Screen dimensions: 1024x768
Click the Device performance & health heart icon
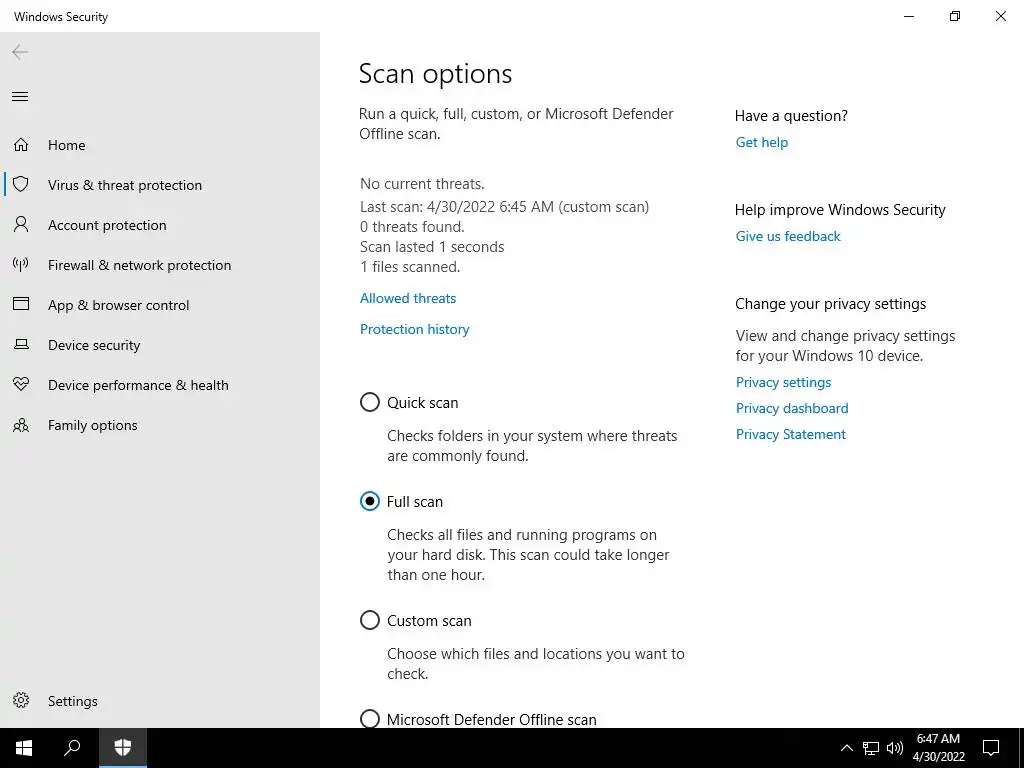tap(21, 384)
